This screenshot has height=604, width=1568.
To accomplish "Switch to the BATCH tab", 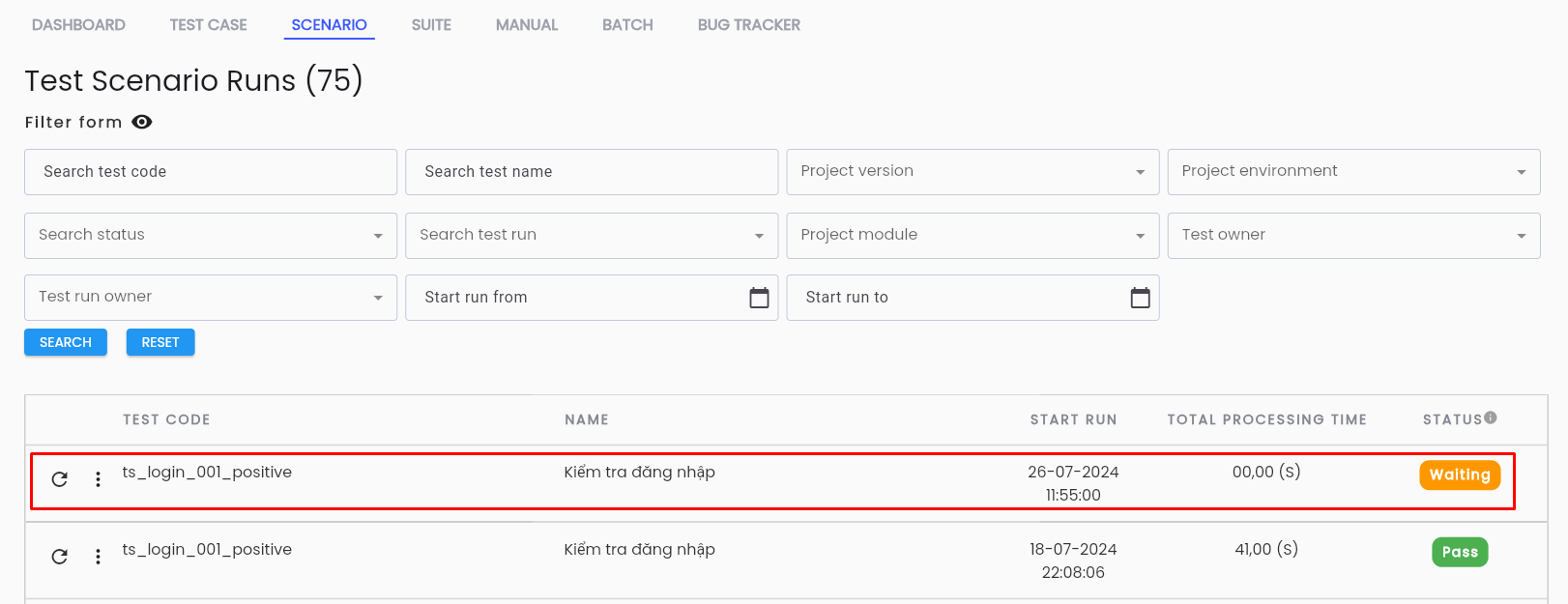I will [x=627, y=25].
